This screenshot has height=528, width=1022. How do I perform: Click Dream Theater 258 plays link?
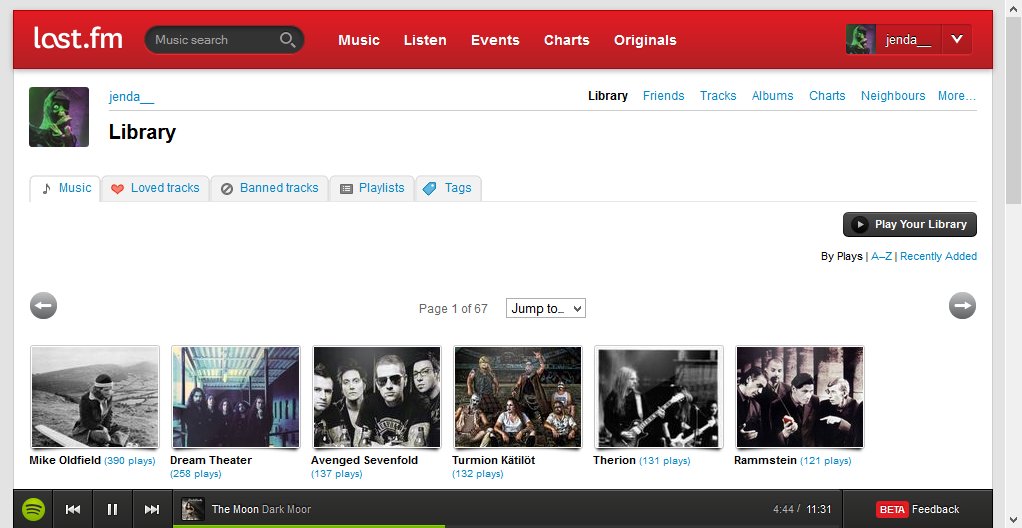[x=196, y=474]
